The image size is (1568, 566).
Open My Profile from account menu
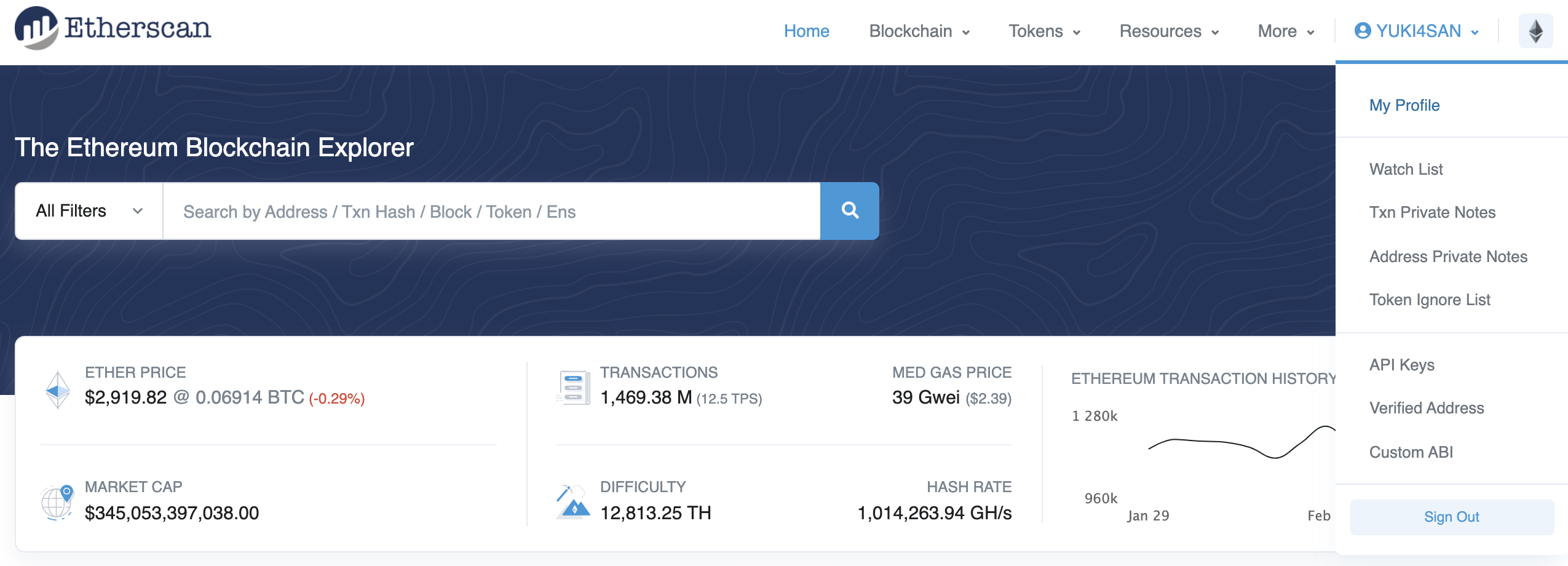1404,105
